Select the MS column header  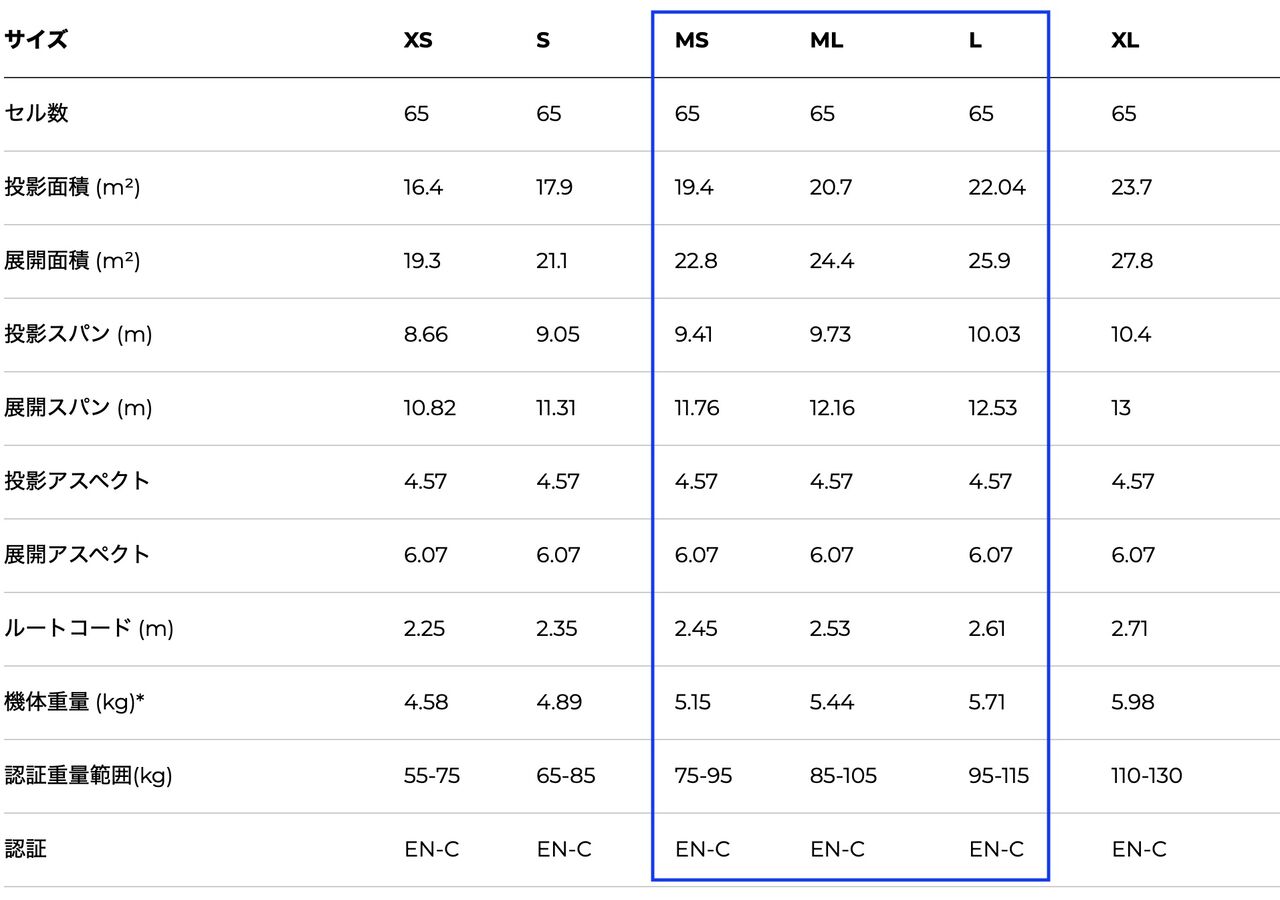(x=692, y=41)
